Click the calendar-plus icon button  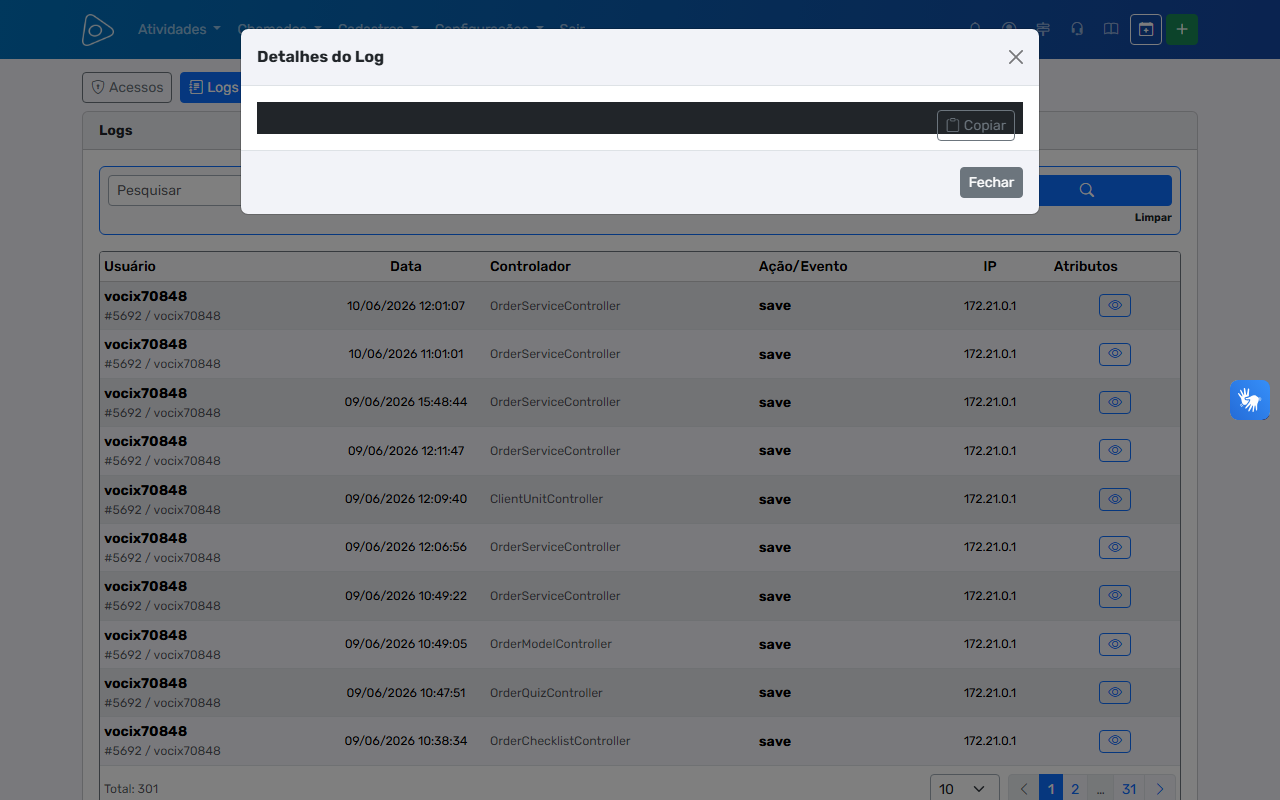[x=1146, y=29]
